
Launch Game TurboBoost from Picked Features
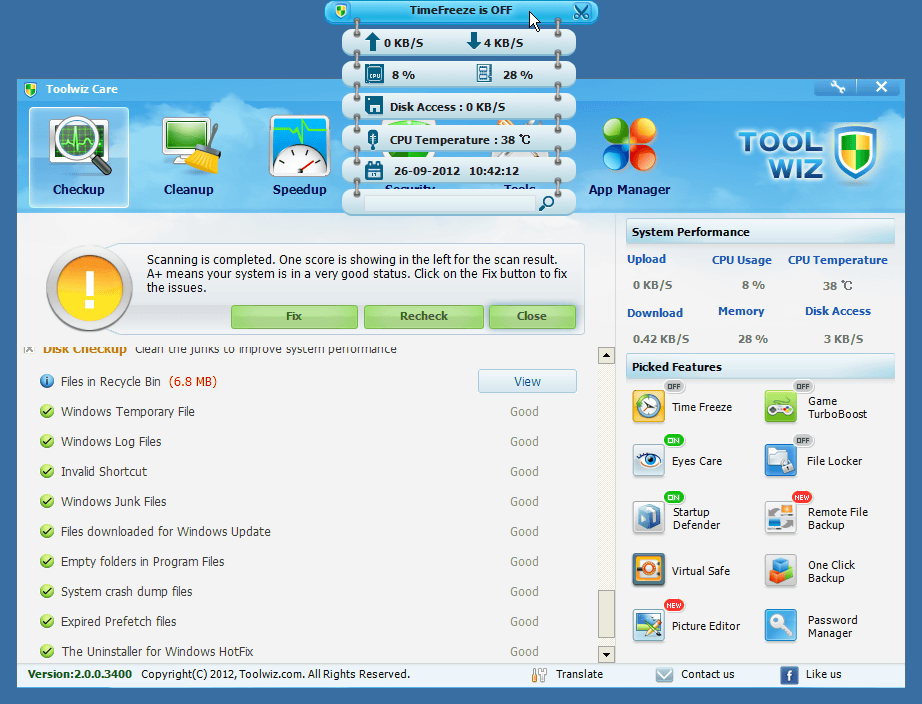(x=781, y=407)
